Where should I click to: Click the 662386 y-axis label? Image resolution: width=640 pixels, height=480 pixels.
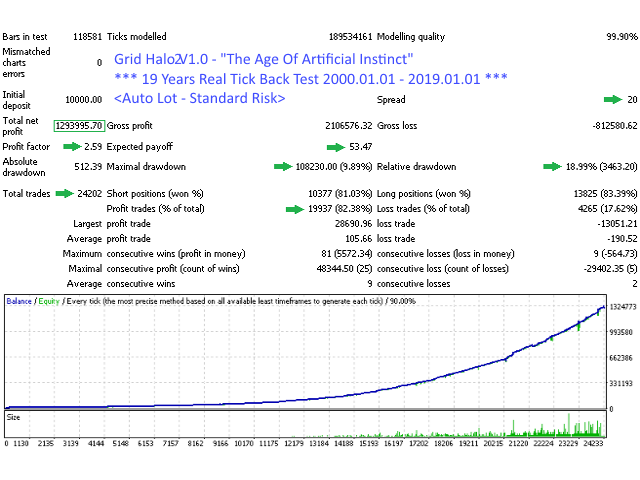(x=621, y=358)
